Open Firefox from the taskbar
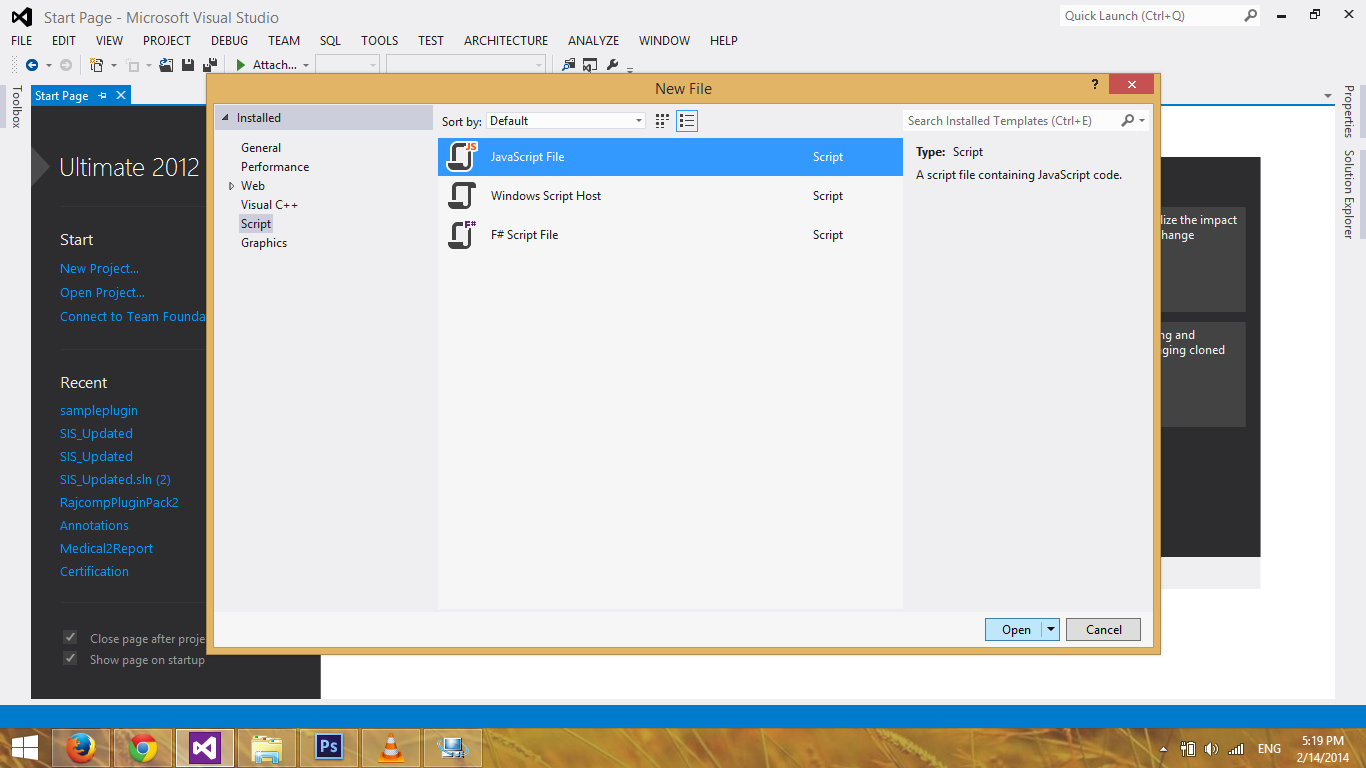 (79, 748)
